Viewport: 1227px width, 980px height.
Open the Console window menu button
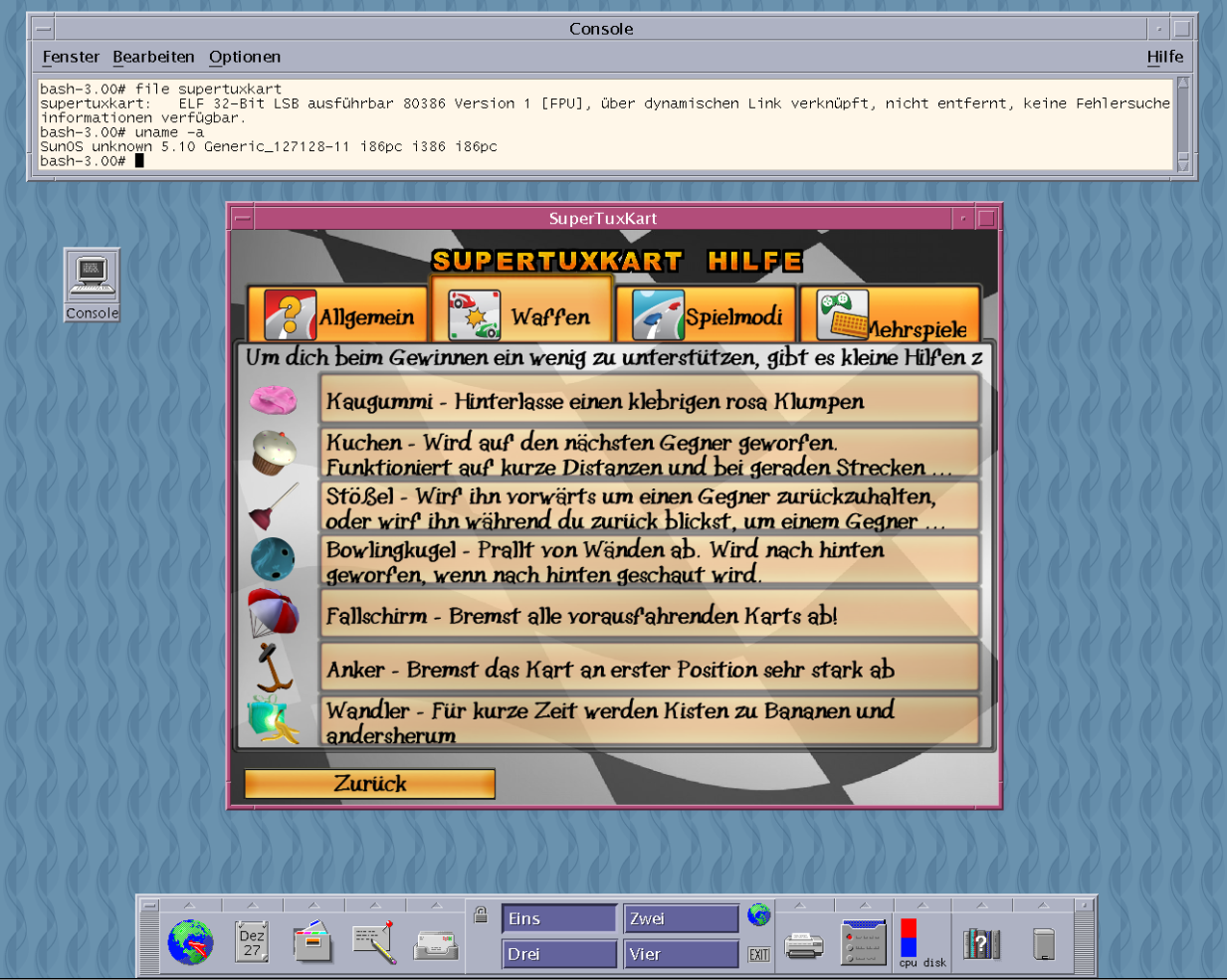(x=44, y=28)
